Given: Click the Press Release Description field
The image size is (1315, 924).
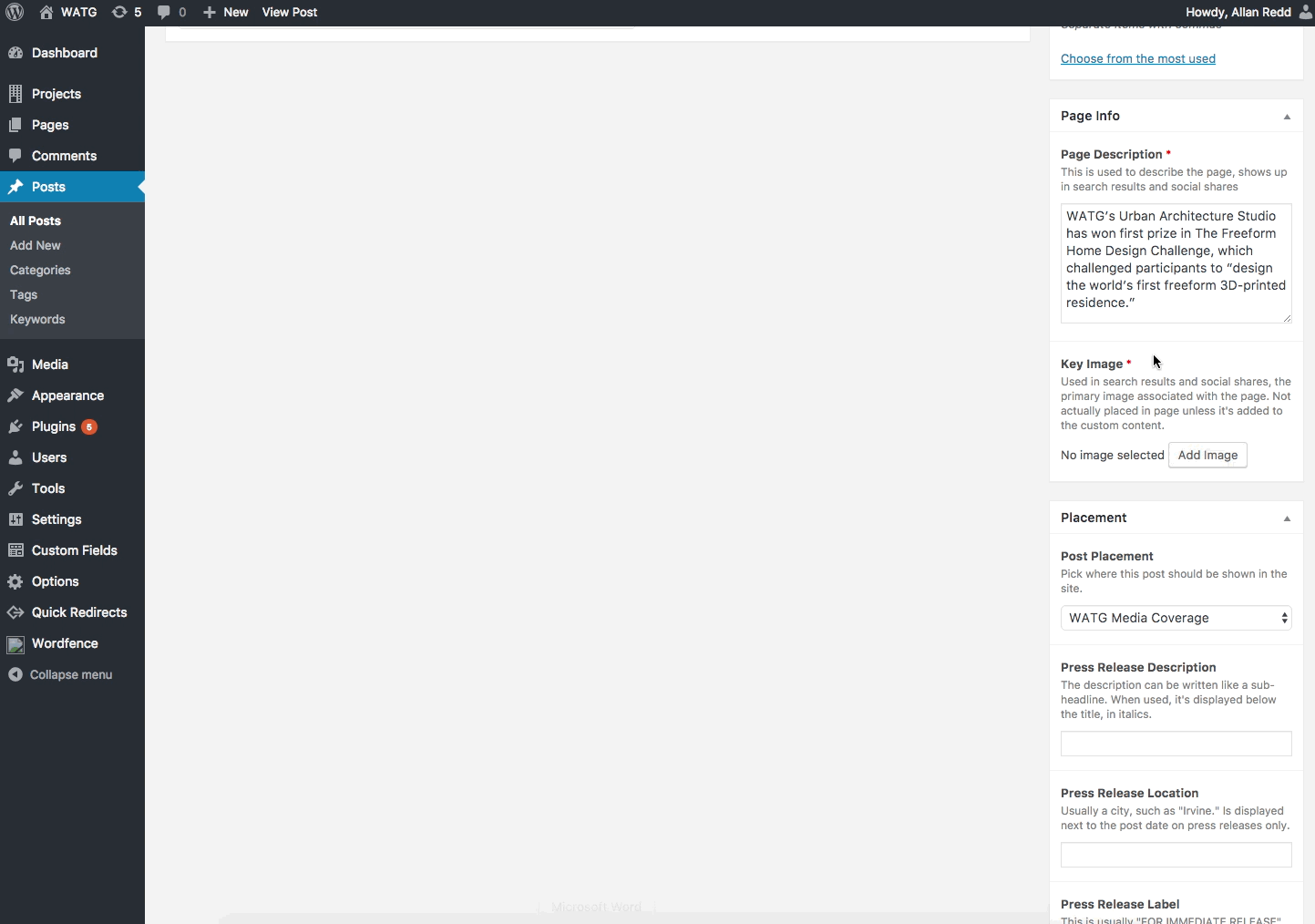Looking at the screenshot, I should 1176,744.
